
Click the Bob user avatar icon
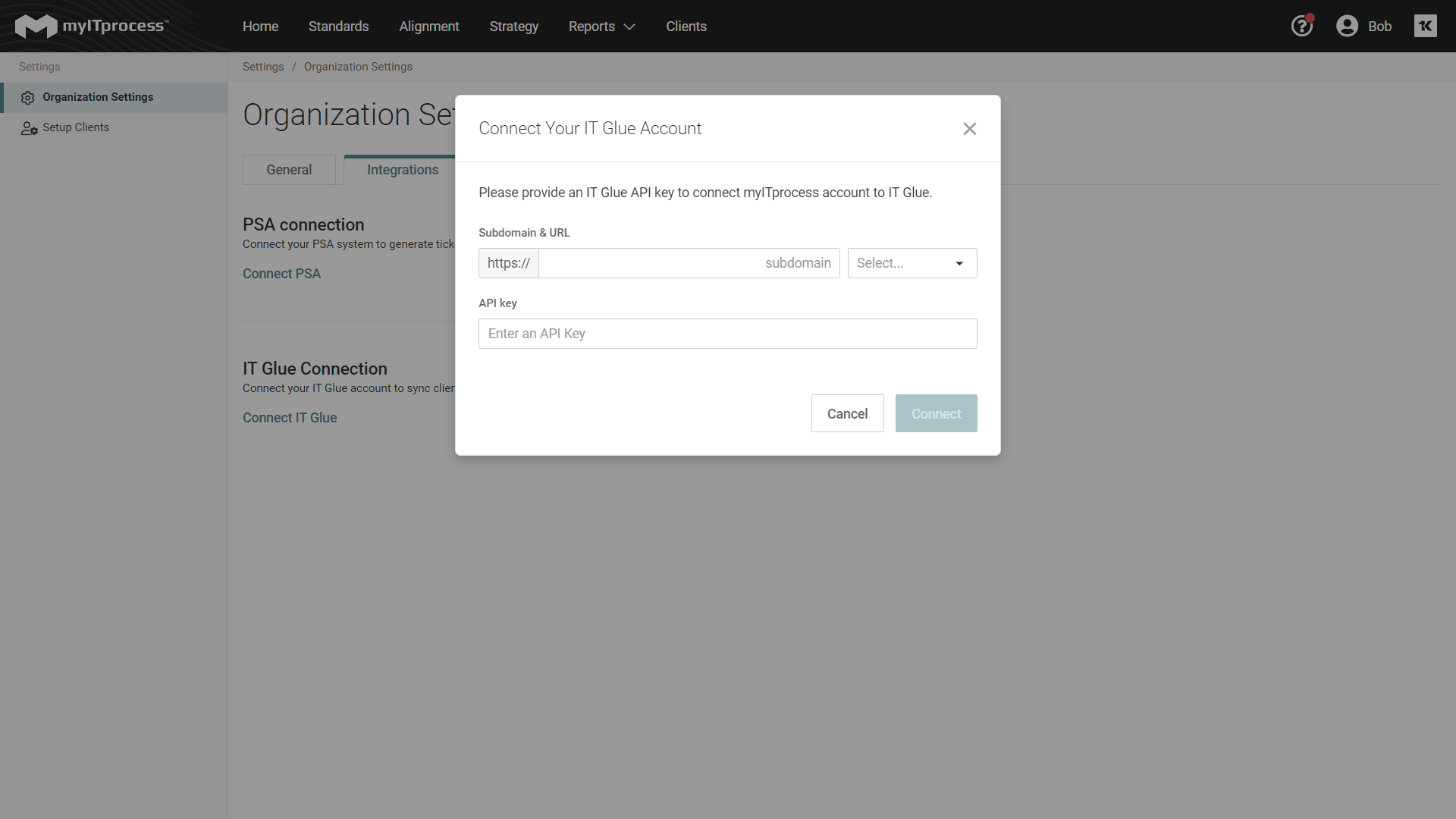1347,26
